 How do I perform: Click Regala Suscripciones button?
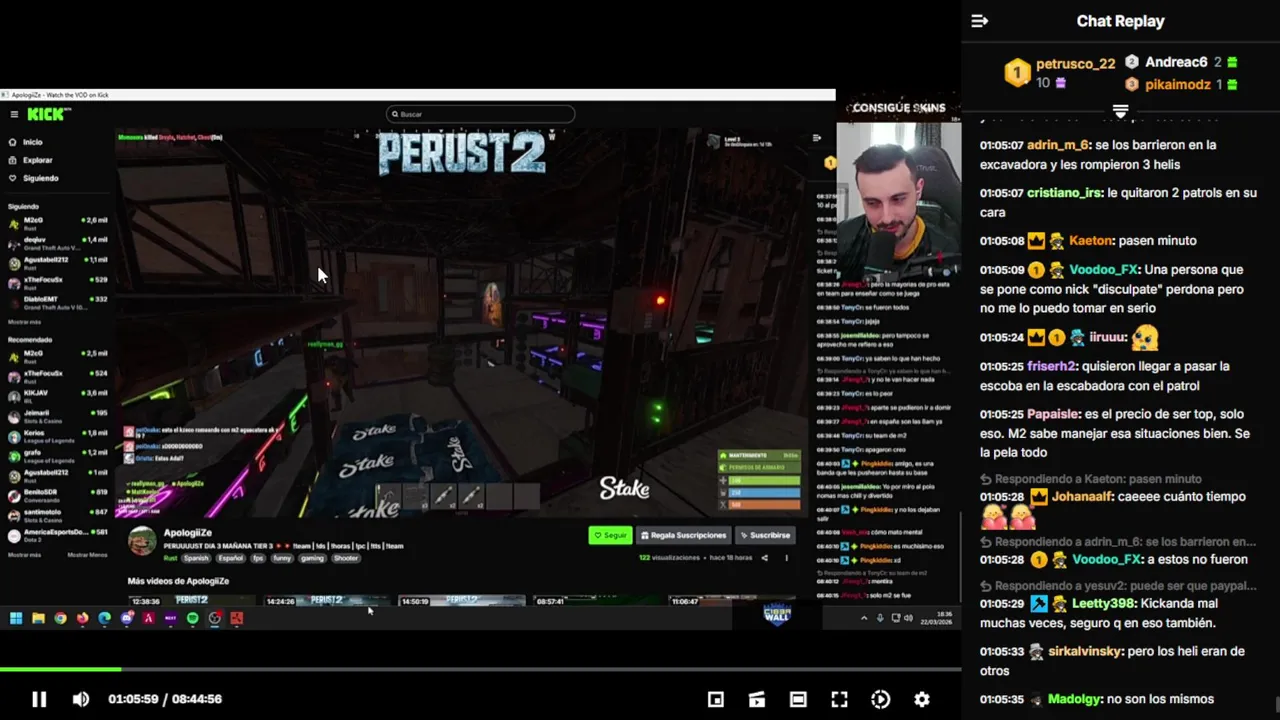[684, 535]
